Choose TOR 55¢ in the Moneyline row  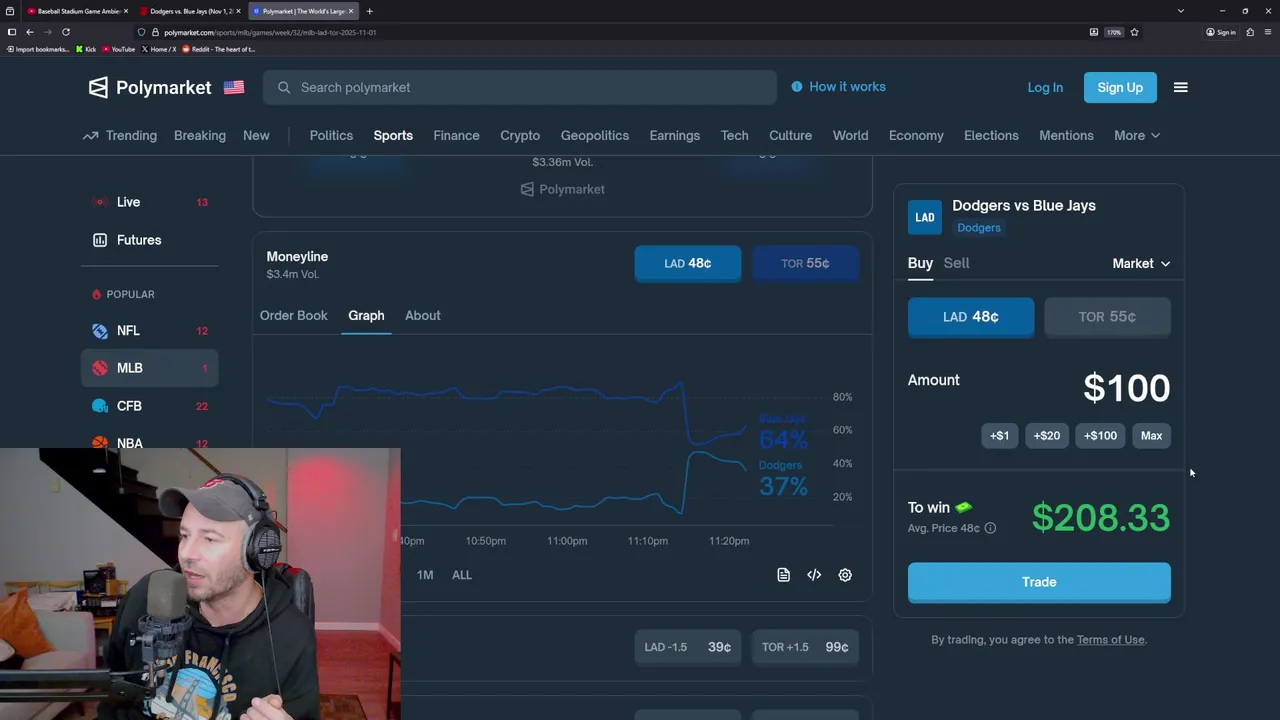click(x=805, y=263)
